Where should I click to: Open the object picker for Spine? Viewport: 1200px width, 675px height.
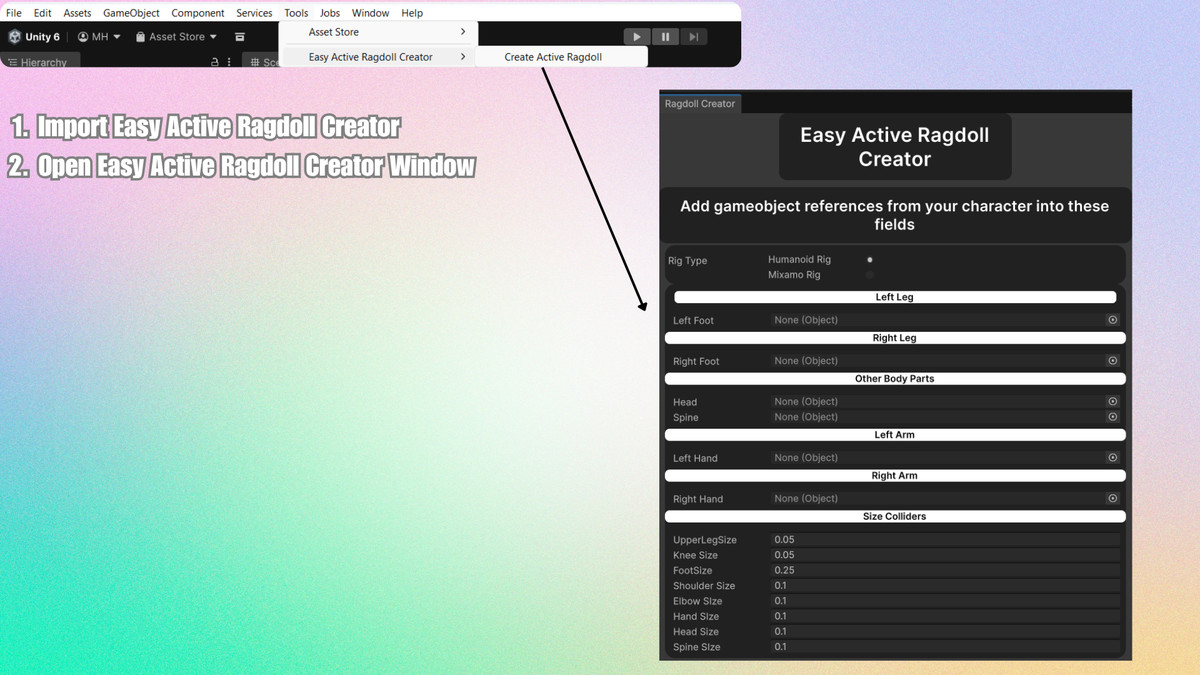click(x=1112, y=417)
